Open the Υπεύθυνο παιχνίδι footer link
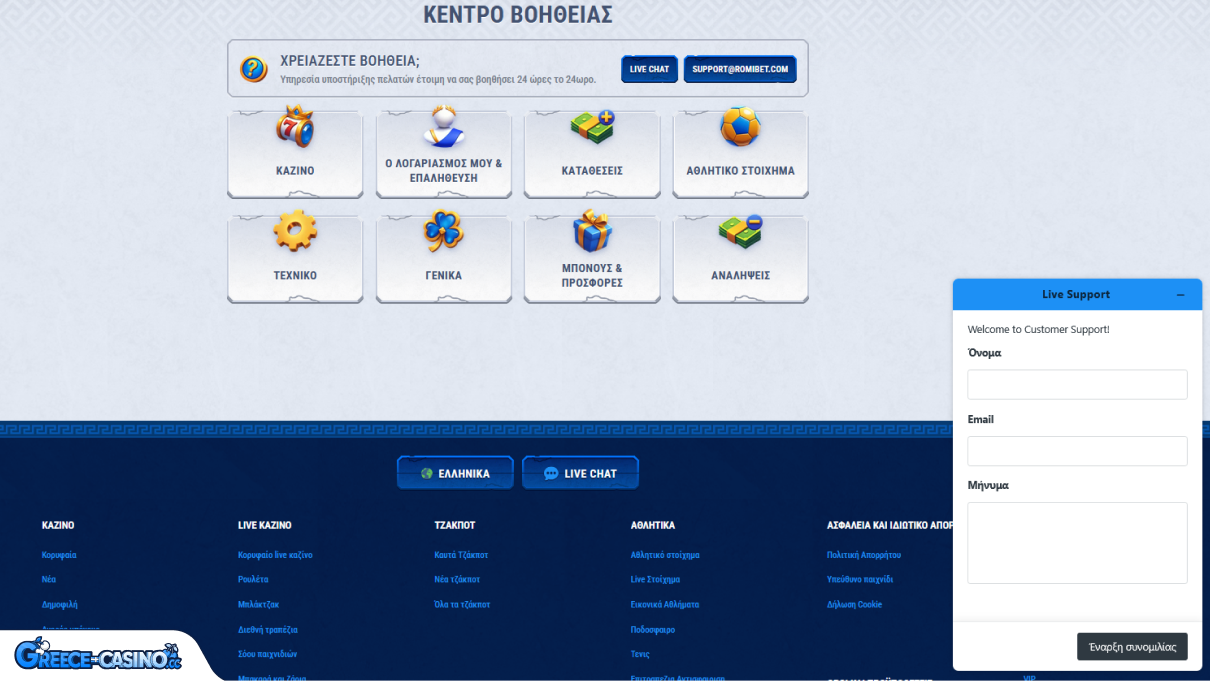The height and width of the screenshot is (681, 1210). pos(860,580)
